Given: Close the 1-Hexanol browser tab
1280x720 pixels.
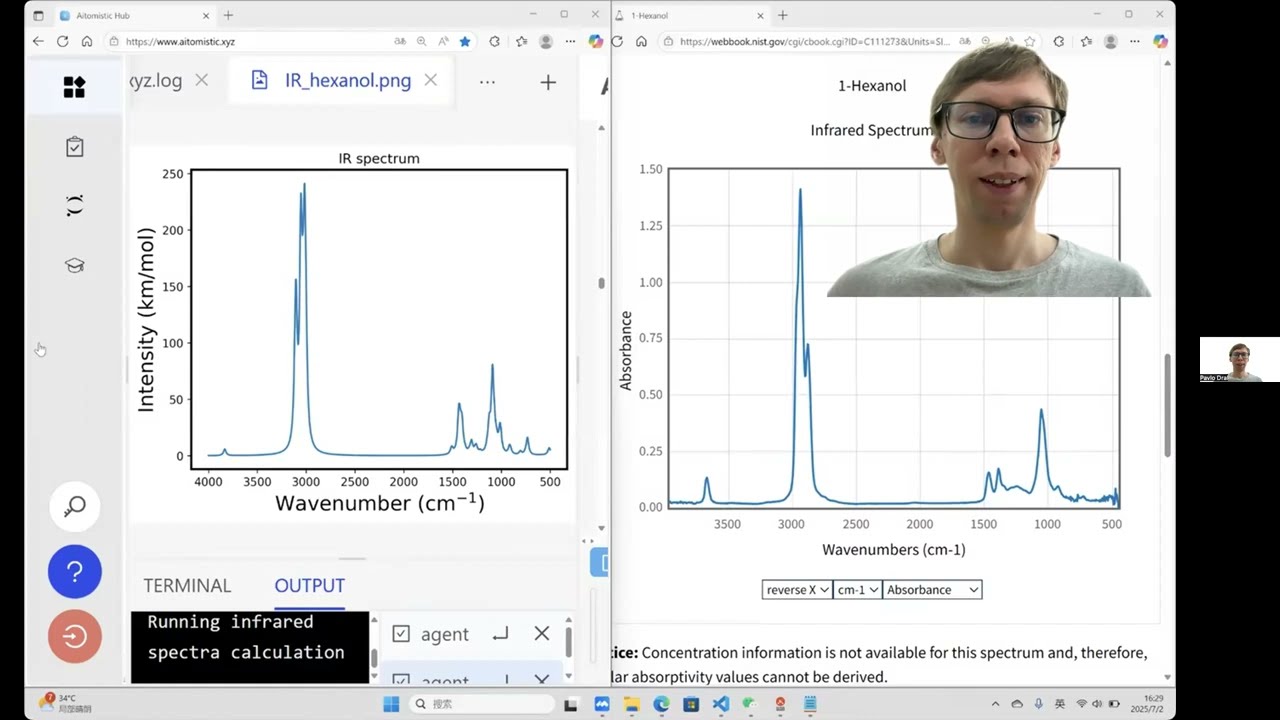Looking at the screenshot, I should coord(760,15).
